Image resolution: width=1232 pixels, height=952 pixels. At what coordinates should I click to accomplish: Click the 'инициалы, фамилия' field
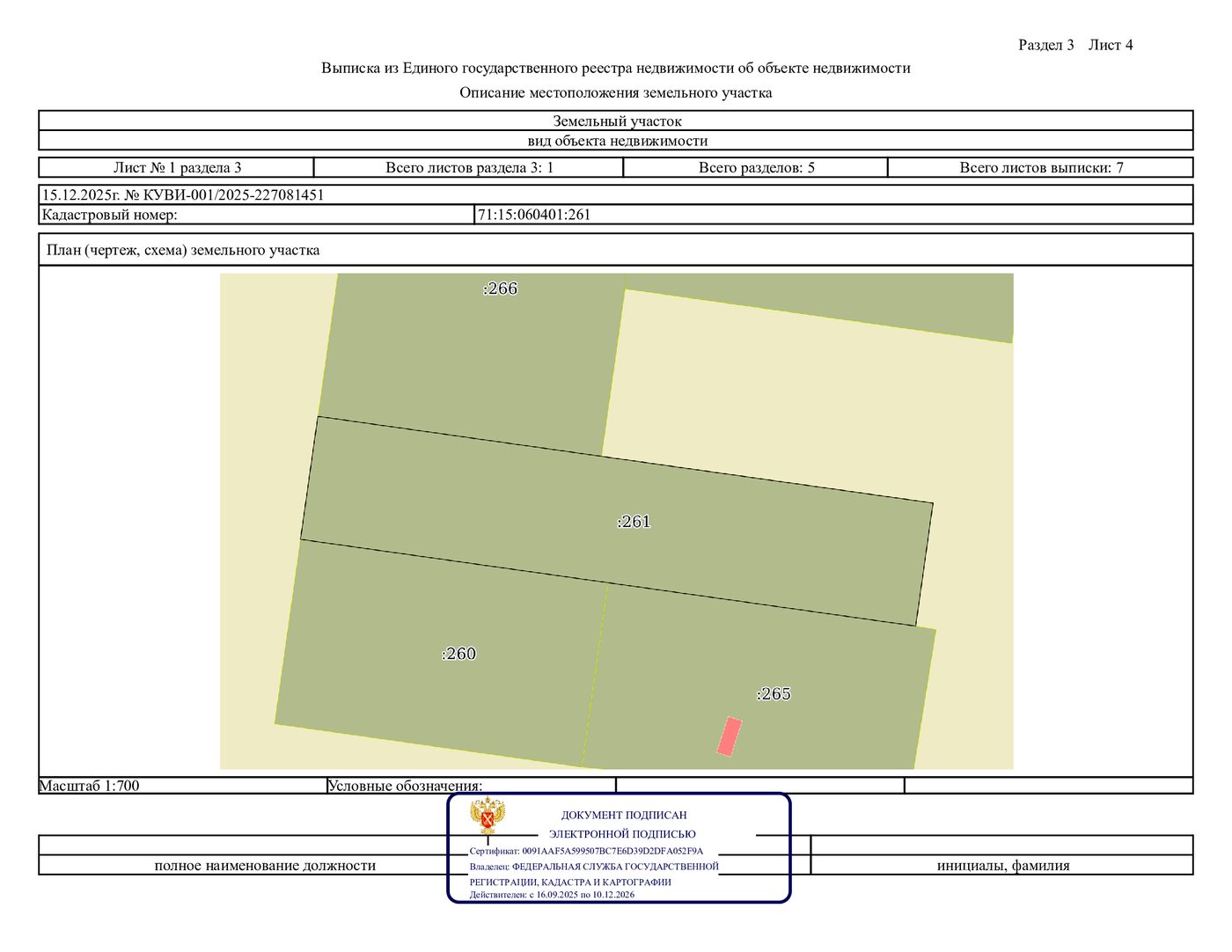click(x=1002, y=866)
